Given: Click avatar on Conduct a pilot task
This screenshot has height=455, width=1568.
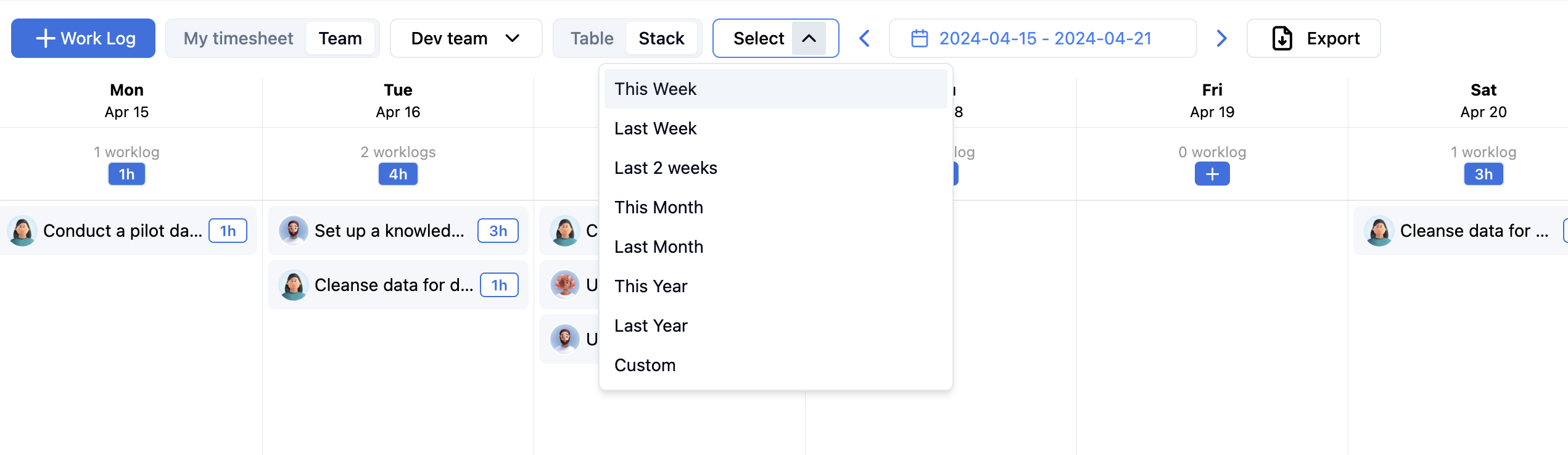Looking at the screenshot, I should pos(23,231).
